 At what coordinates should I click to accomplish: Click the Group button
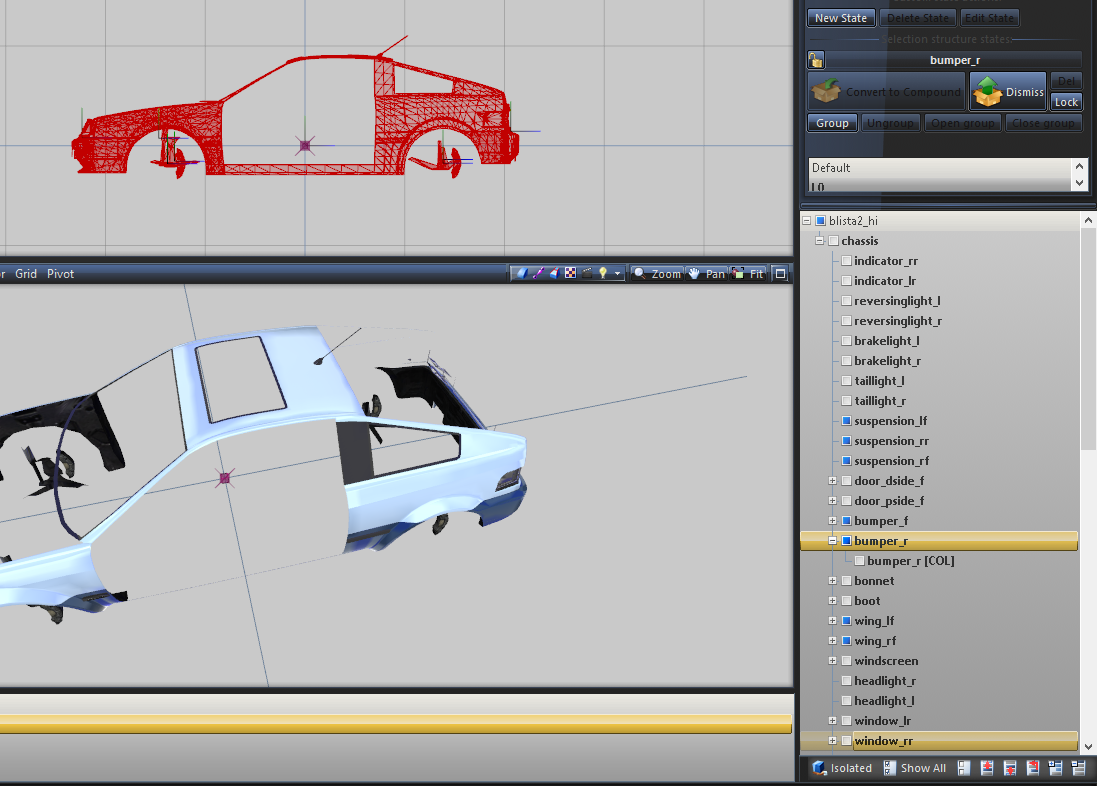click(832, 123)
